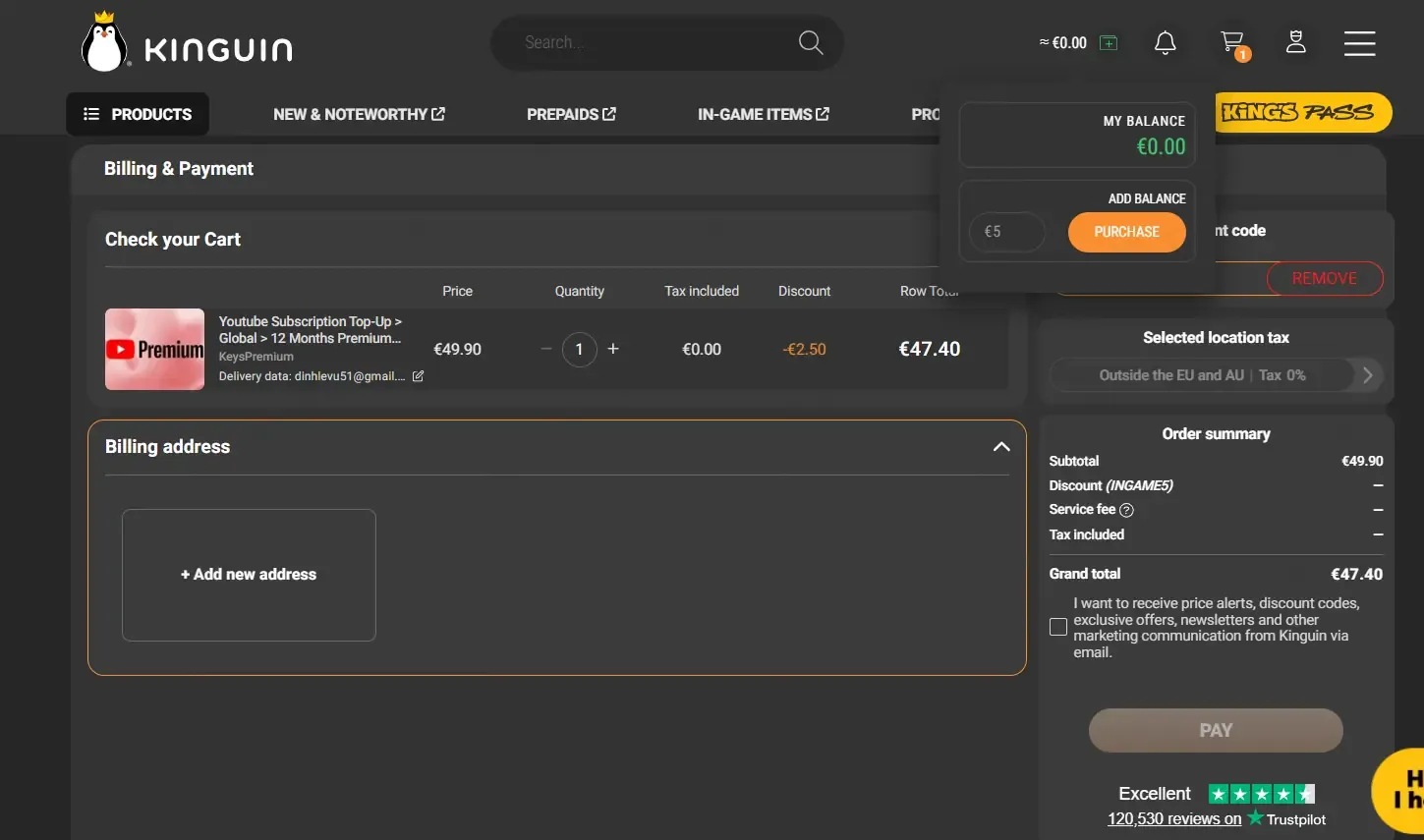Screen dimensions: 1424x840
Task: Click the green add balance plus icon
Action: point(1109,43)
